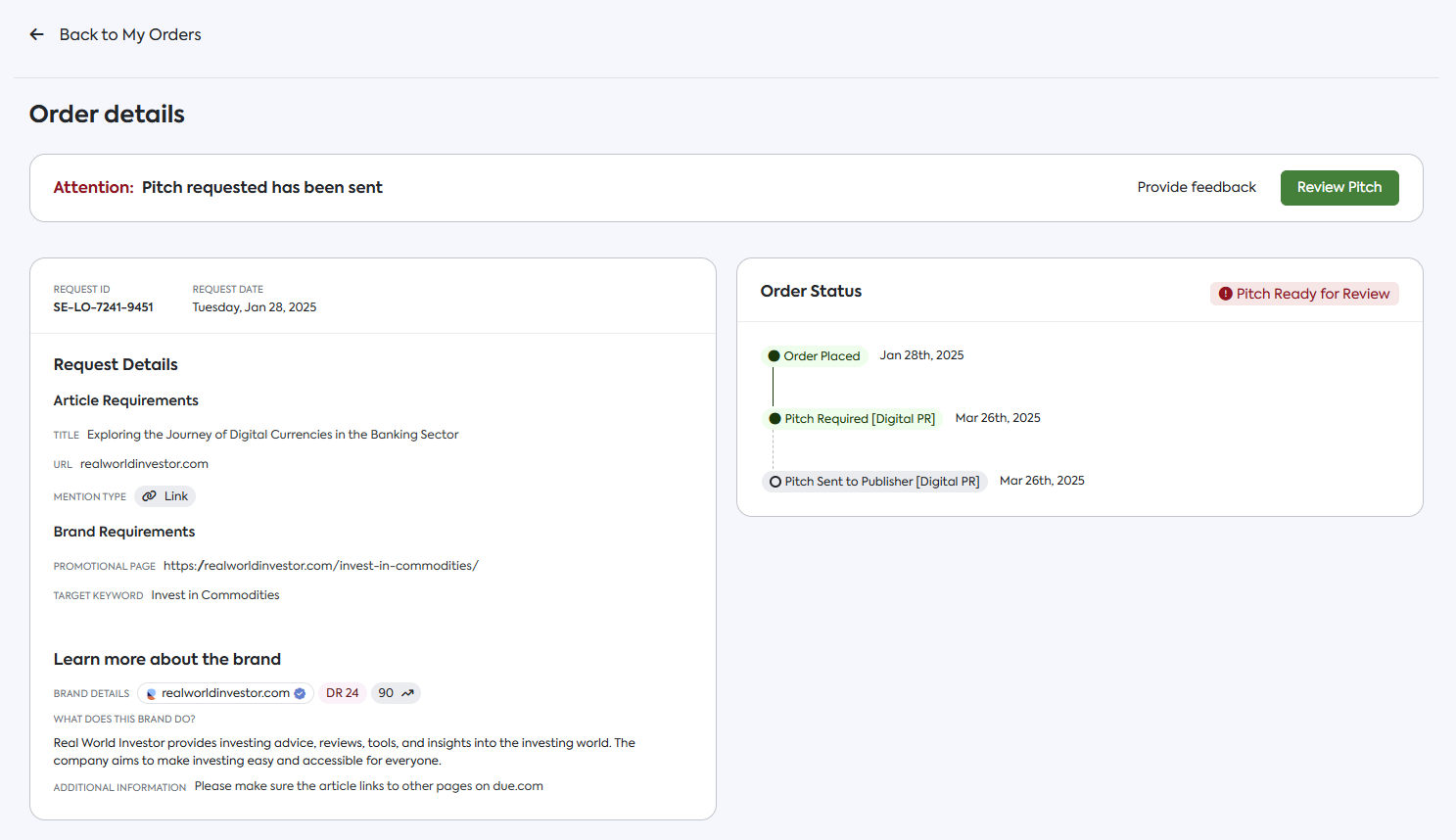This screenshot has height=840, width=1456.
Task: Click the realworldinvestor.com brand favicon
Action: 151,694
